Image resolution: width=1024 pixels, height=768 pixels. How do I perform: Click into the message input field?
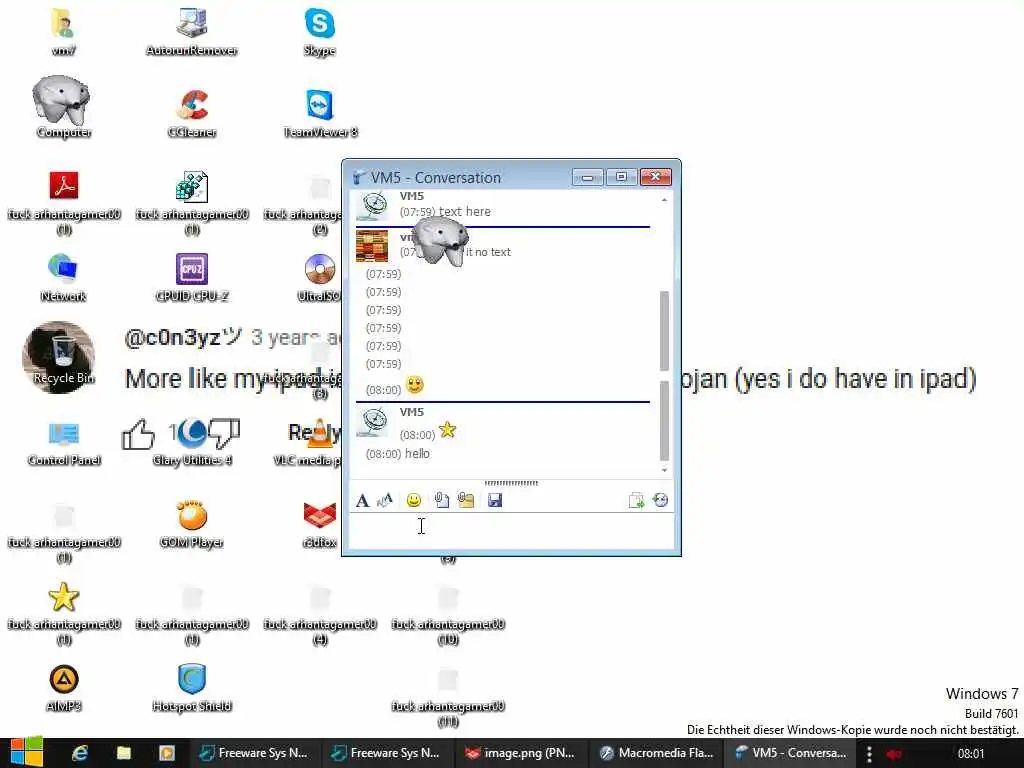coord(511,530)
